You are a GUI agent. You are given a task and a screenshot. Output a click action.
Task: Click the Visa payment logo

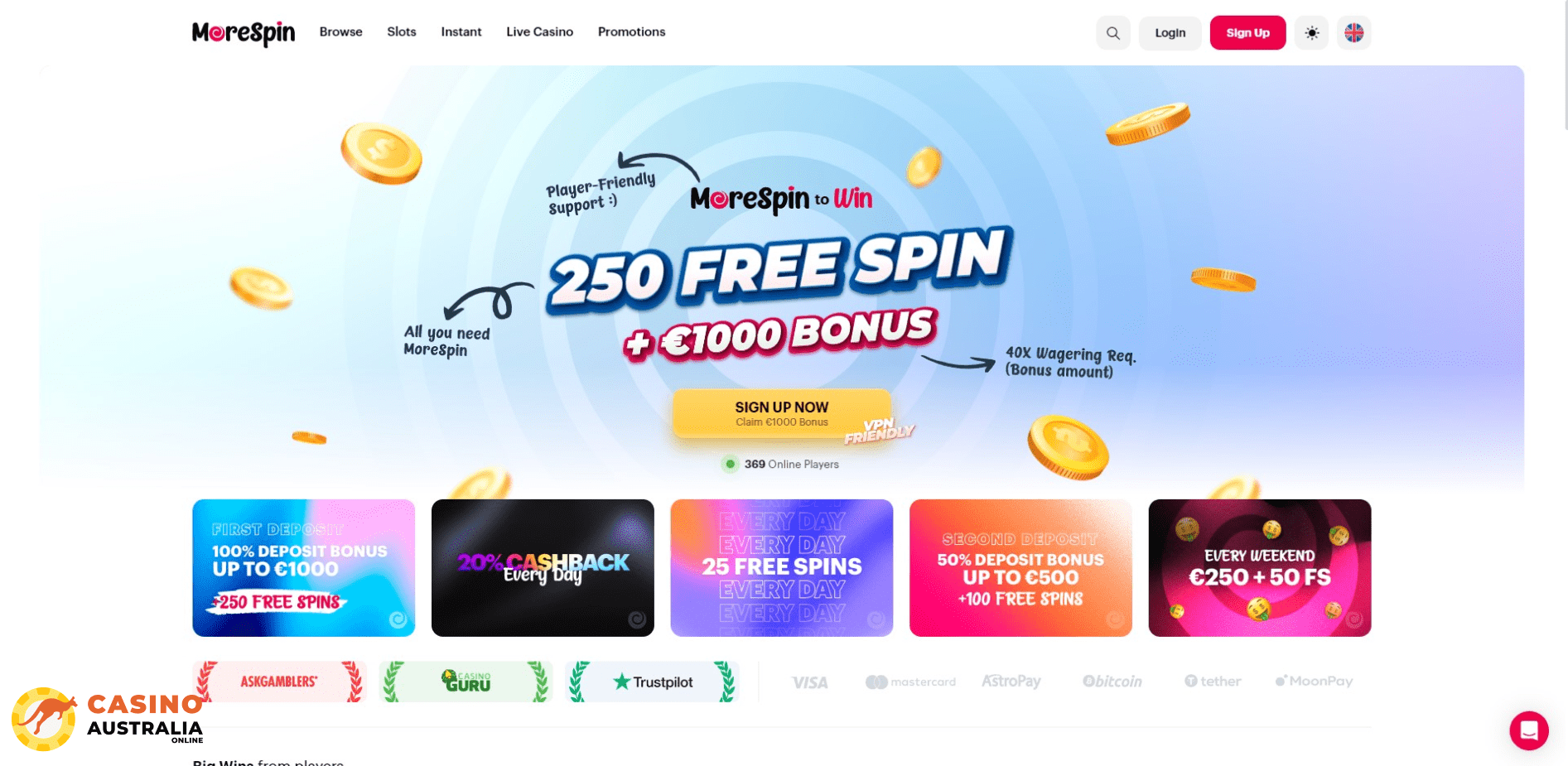(809, 682)
